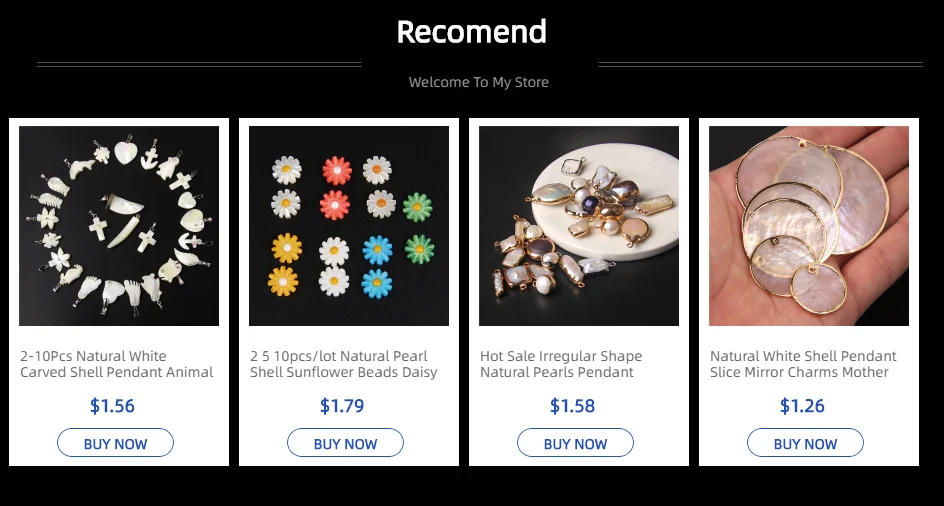Click the 'Recomend' section heading
This screenshot has width=944, height=506.
pos(472,32)
